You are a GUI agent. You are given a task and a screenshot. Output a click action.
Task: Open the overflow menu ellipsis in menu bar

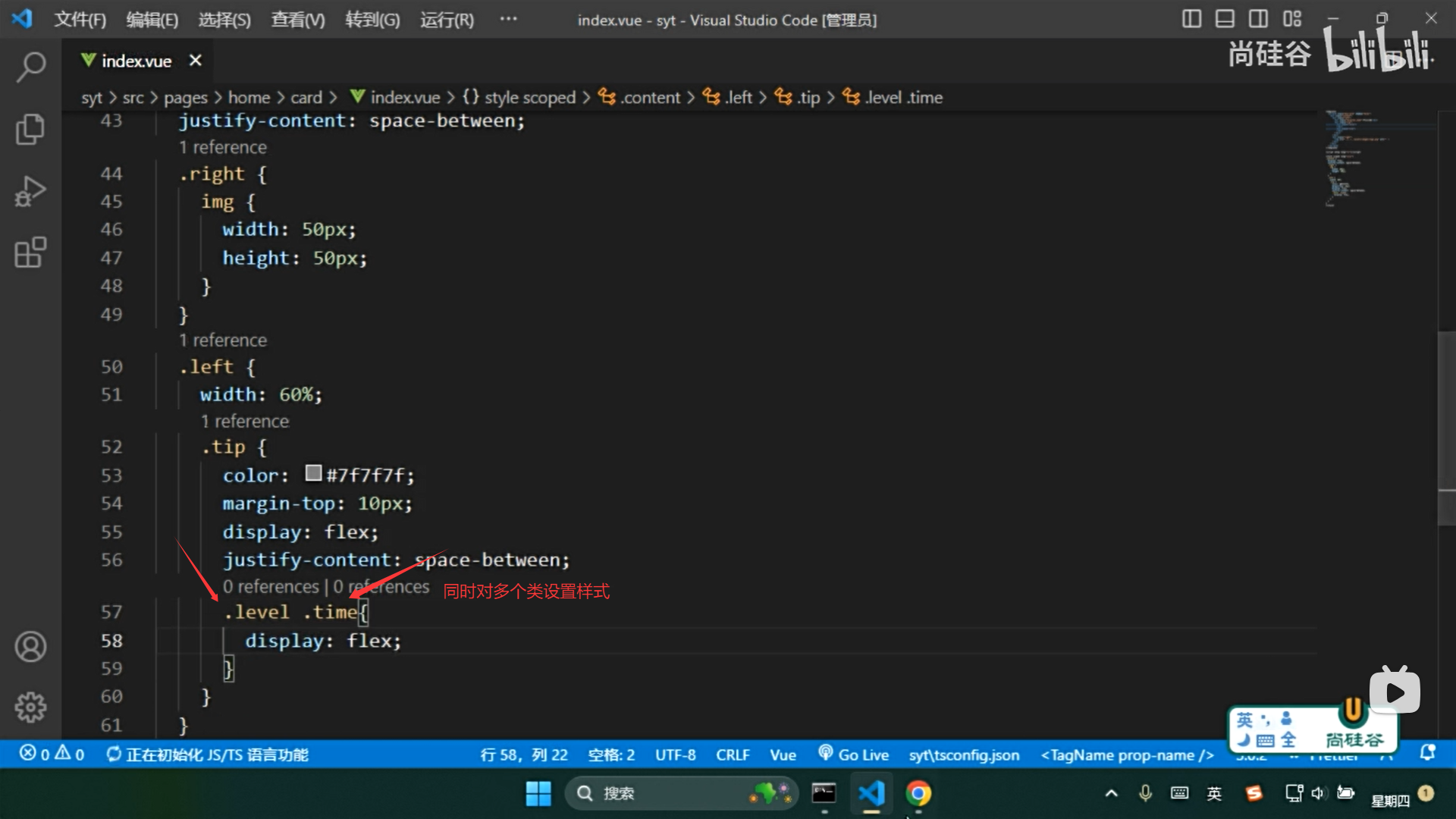click(508, 19)
